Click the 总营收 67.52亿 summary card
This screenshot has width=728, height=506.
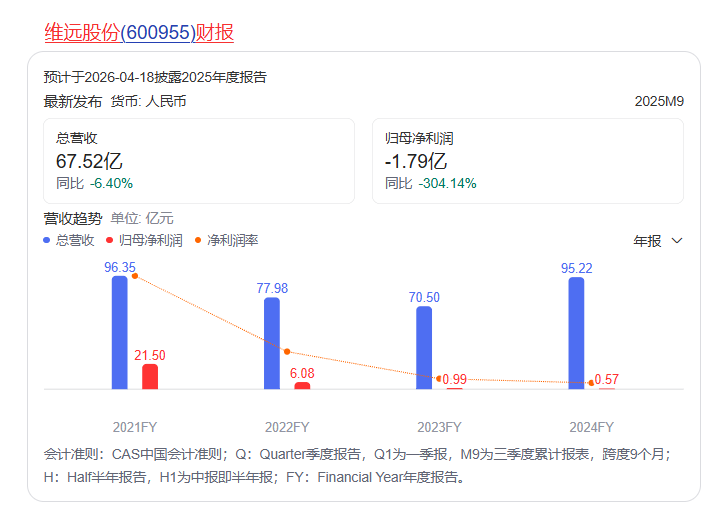click(199, 161)
